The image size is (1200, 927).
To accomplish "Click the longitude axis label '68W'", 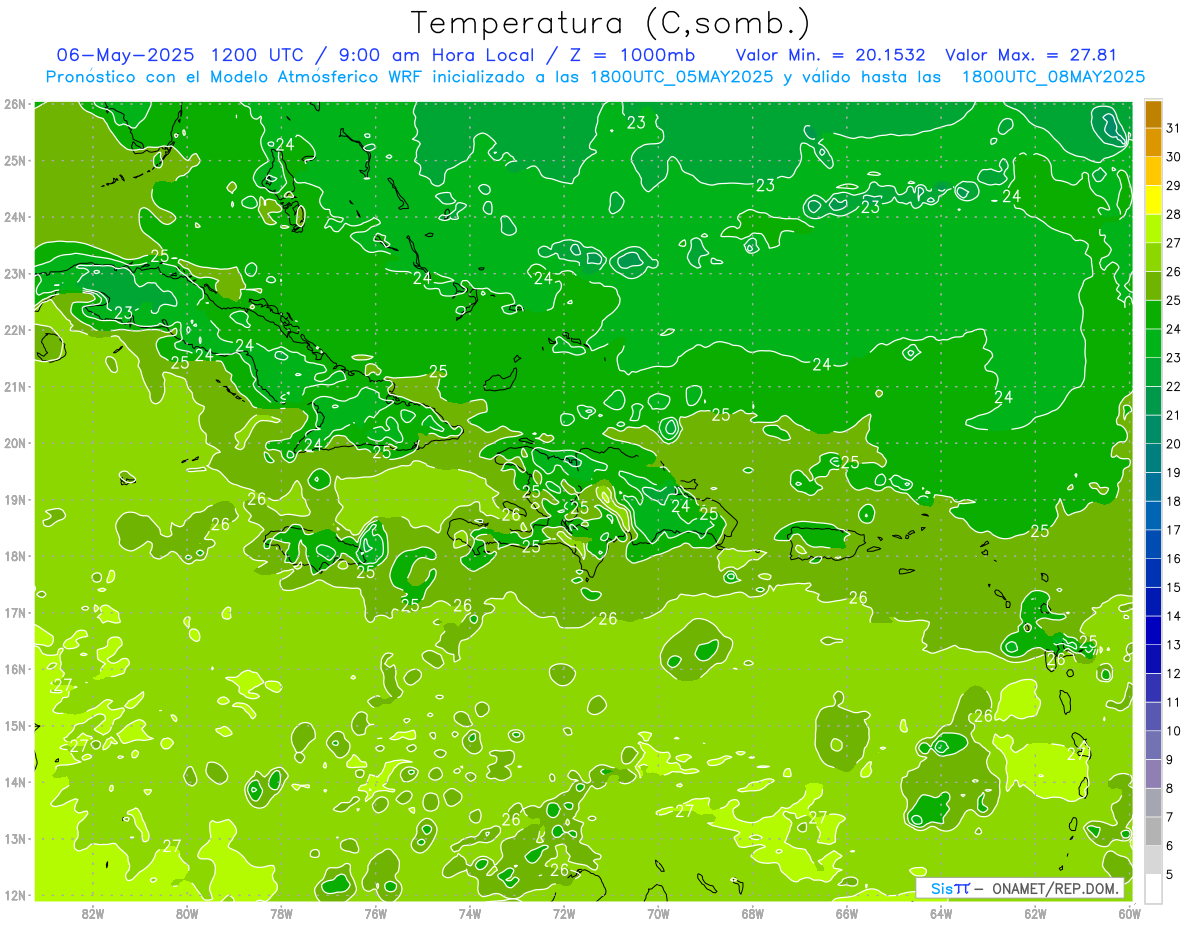I will (753, 912).
